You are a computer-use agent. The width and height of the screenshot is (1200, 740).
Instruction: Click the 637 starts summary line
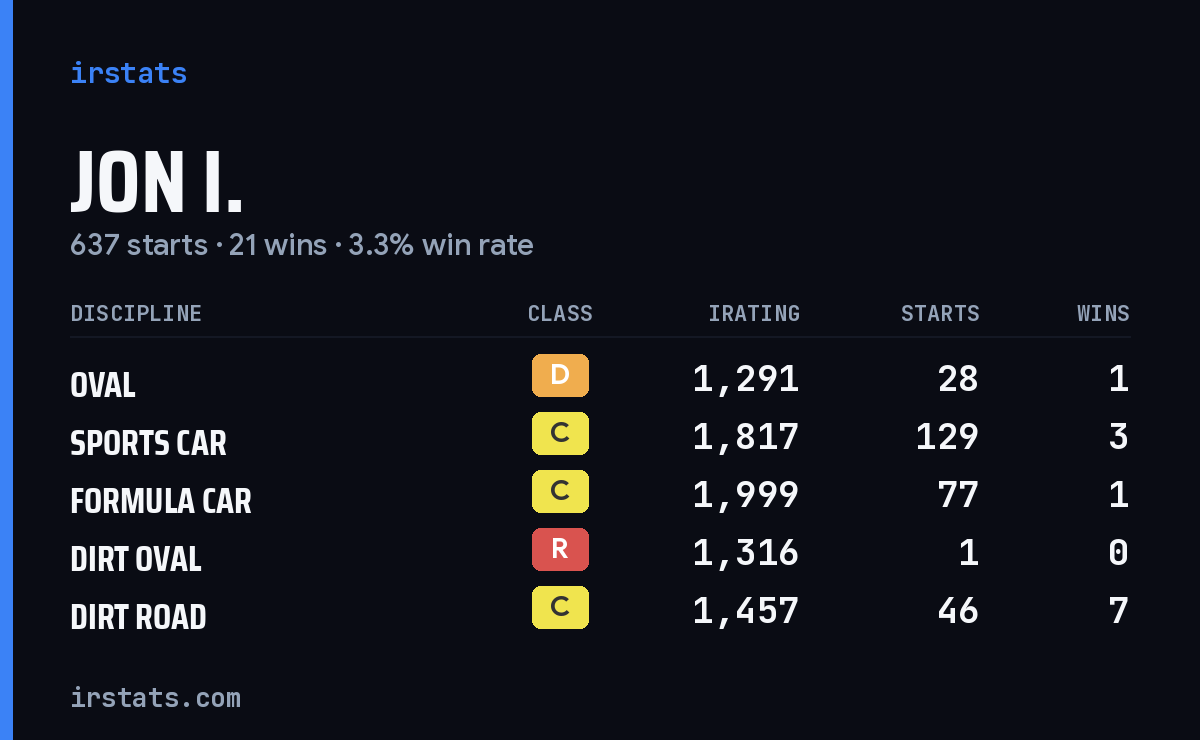coord(302,245)
